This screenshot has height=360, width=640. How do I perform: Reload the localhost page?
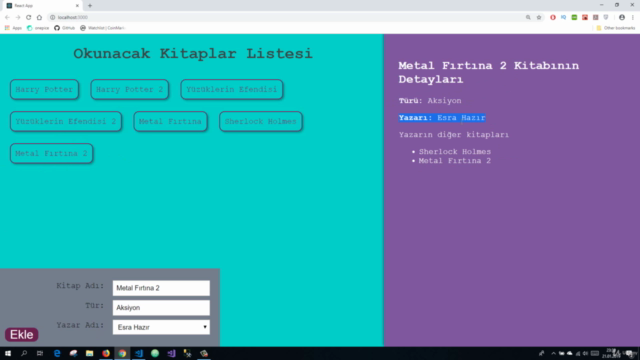pyautogui.click(x=29, y=18)
